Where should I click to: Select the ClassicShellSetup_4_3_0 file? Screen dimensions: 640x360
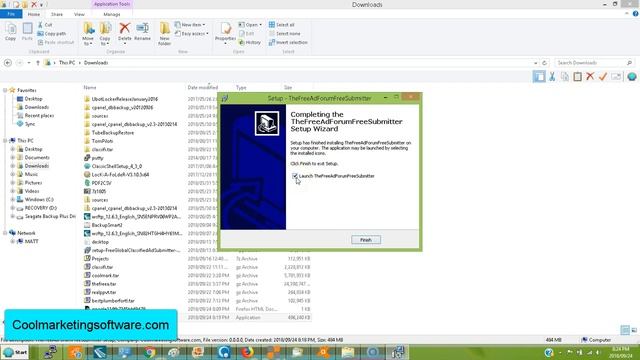click(116, 166)
